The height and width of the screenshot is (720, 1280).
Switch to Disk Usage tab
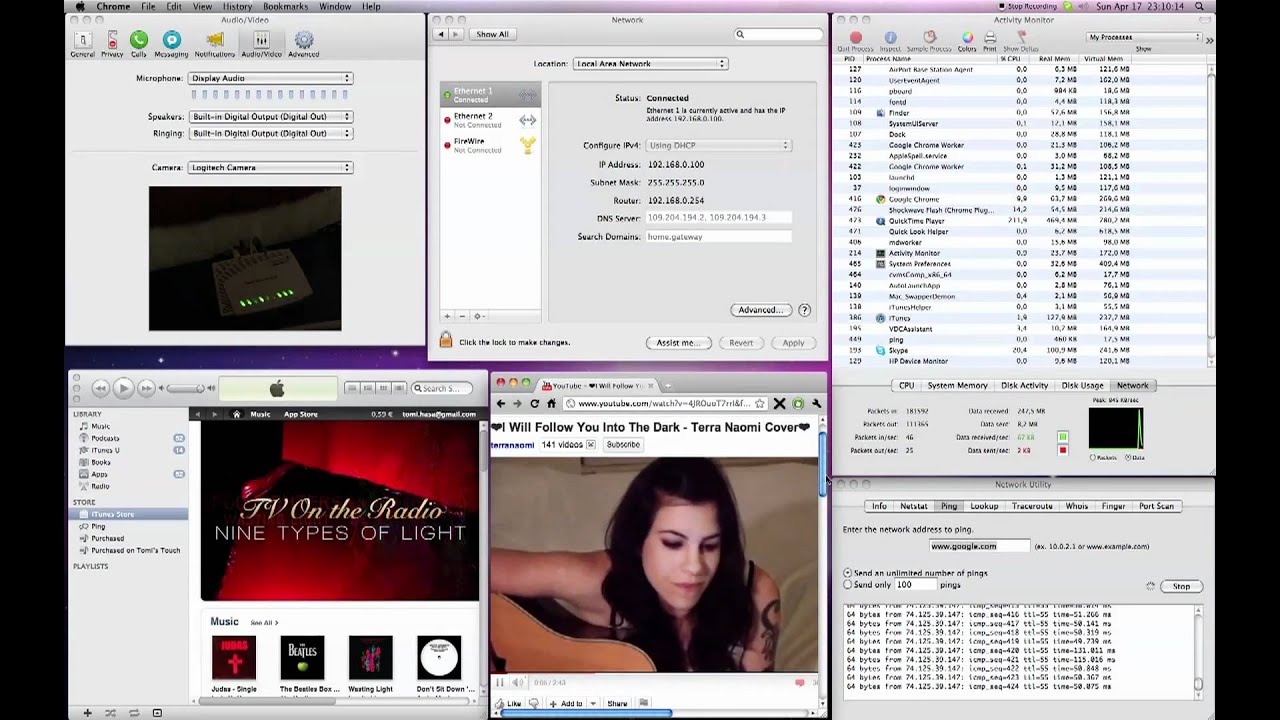pyautogui.click(x=1082, y=385)
